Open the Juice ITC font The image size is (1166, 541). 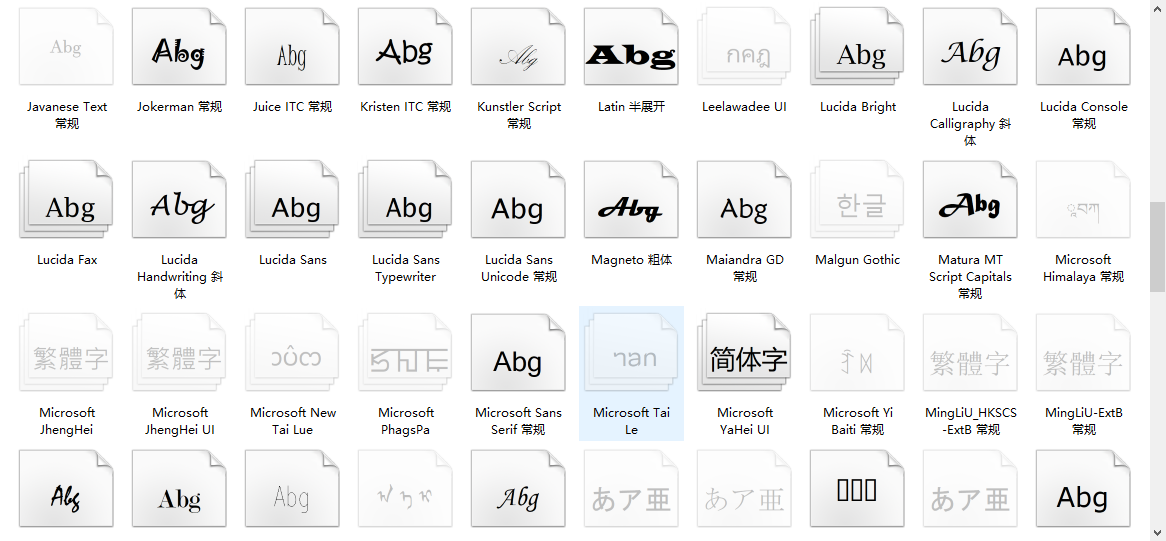pos(292,46)
